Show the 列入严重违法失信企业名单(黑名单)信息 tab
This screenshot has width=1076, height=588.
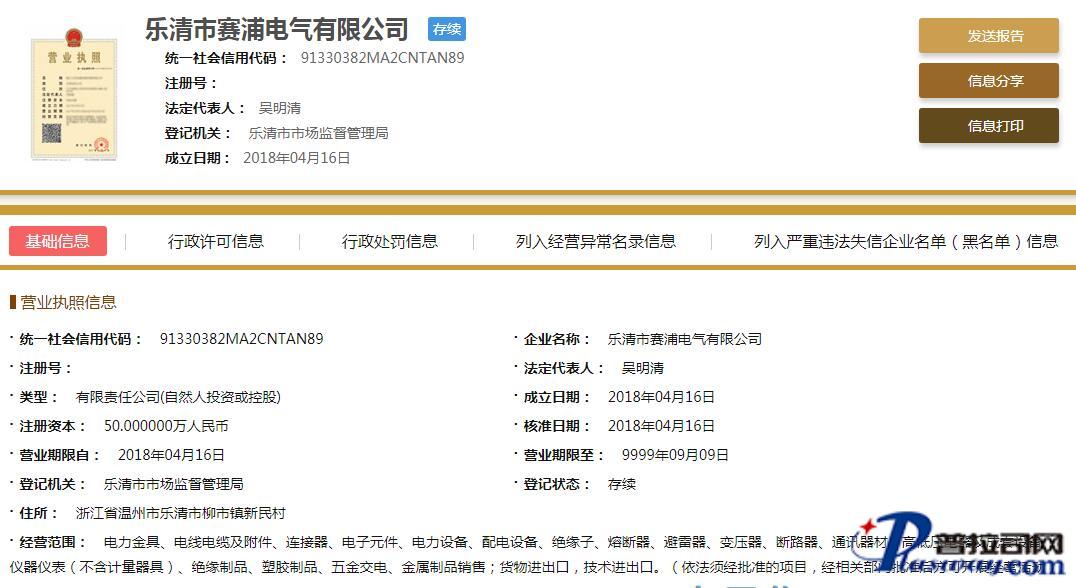point(905,241)
